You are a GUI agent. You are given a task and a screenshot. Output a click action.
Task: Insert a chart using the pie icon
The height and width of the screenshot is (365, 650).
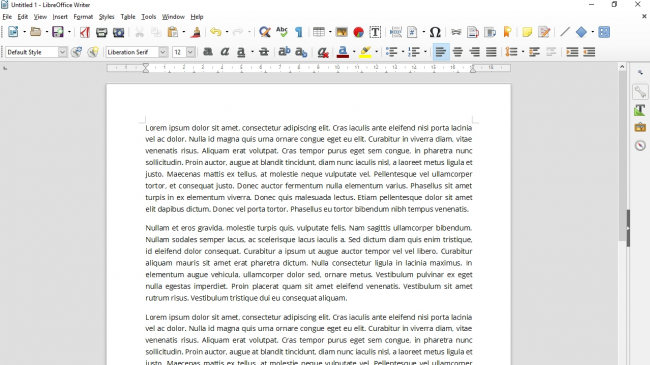pyautogui.click(x=359, y=32)
